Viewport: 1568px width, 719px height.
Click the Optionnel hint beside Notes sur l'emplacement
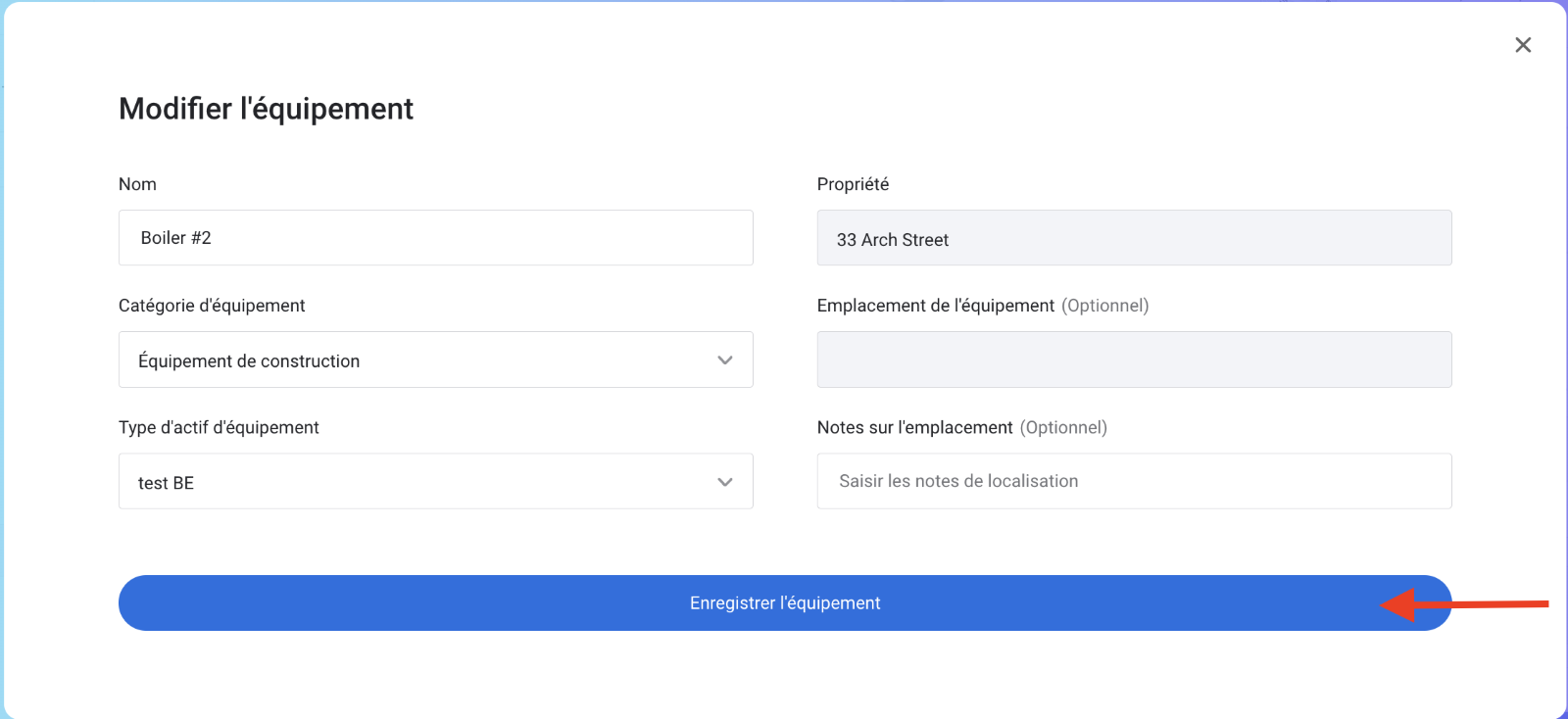pyautogui.click(x=1063, y=427)
